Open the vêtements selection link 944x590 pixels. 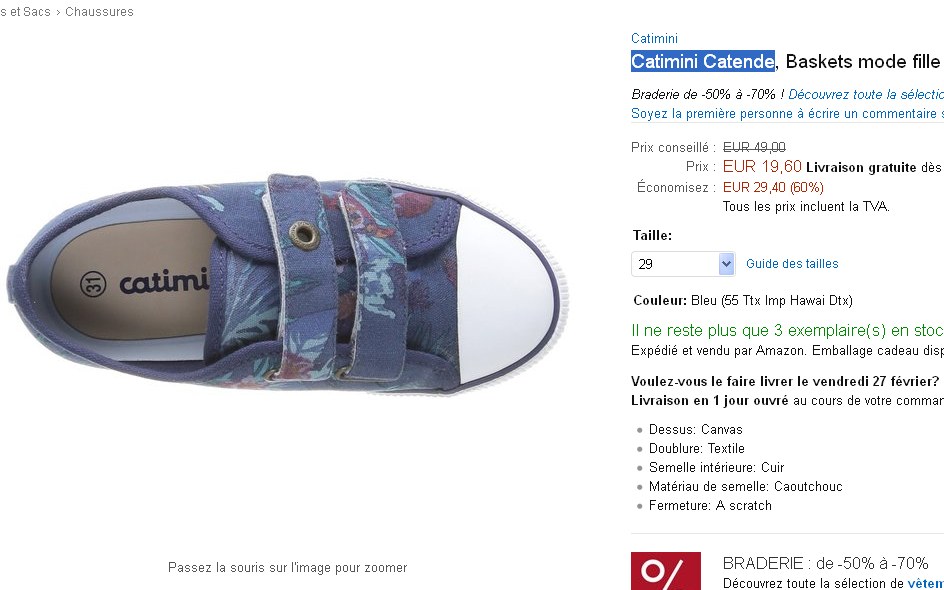click(x=925, y=583)
